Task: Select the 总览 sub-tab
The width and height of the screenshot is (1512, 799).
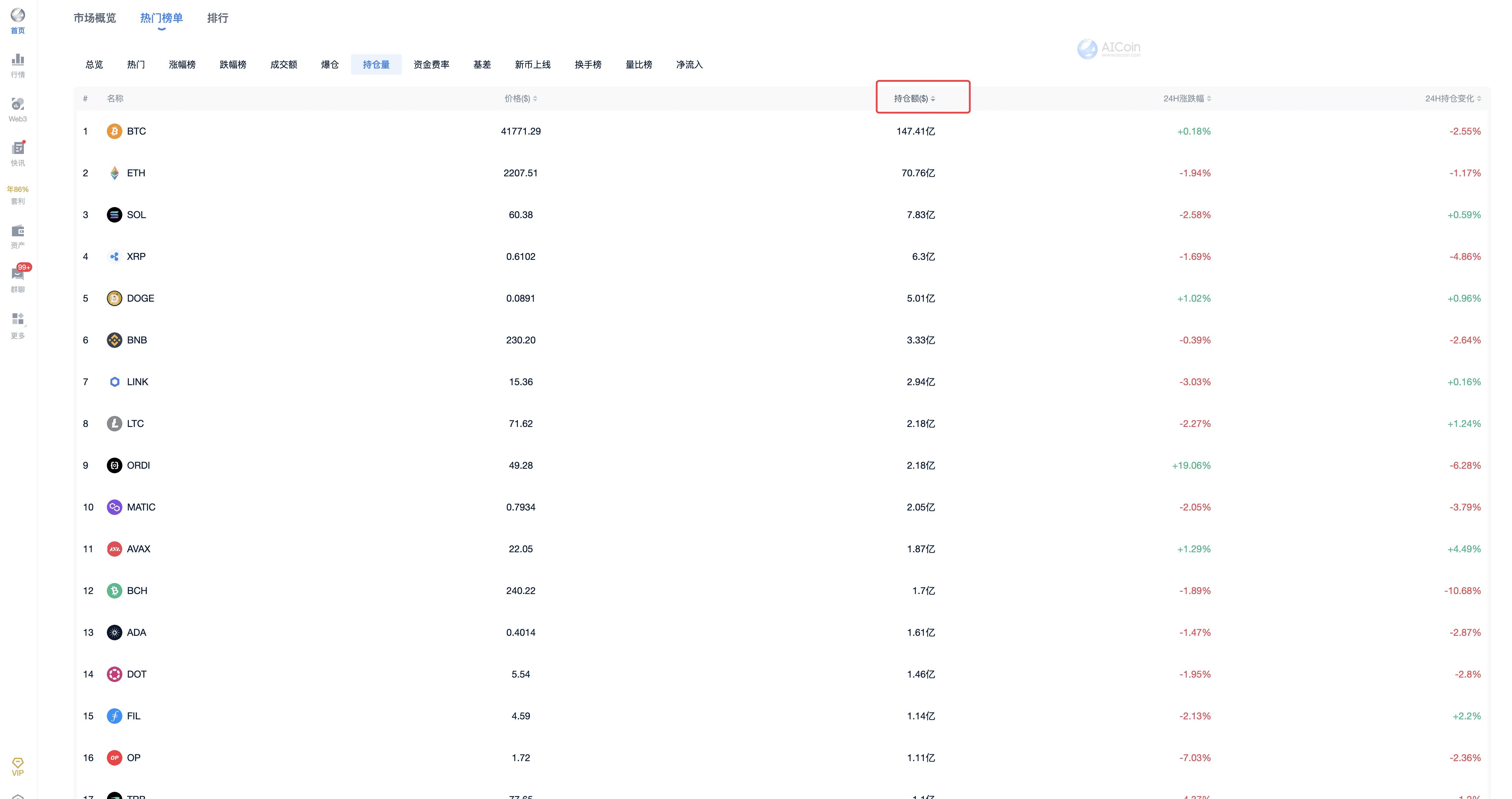Action: pos(95,64)
